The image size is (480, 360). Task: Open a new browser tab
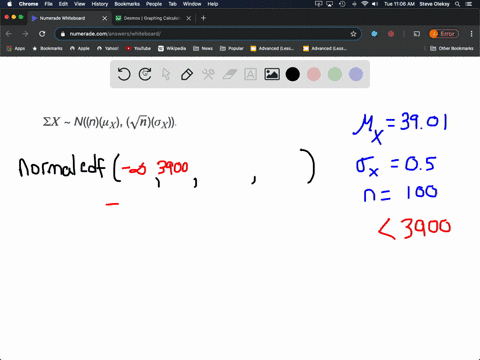click(203, 18)
